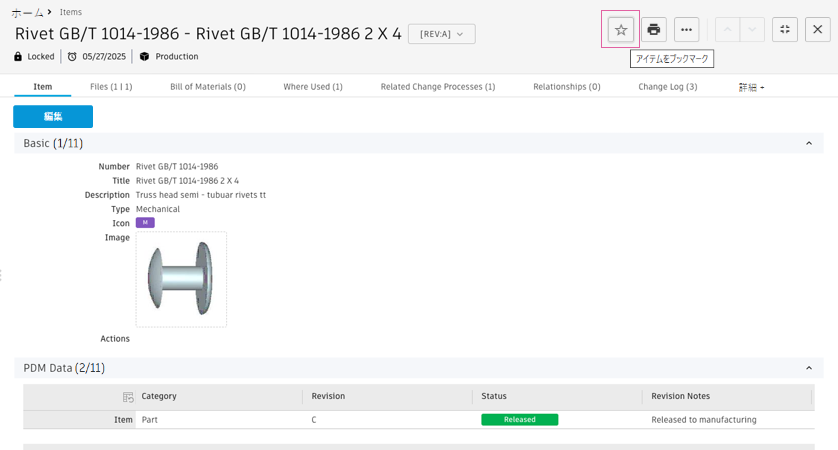838x450 pixels.
Task: Click the Mechanical type value
Action: point(158,209)
